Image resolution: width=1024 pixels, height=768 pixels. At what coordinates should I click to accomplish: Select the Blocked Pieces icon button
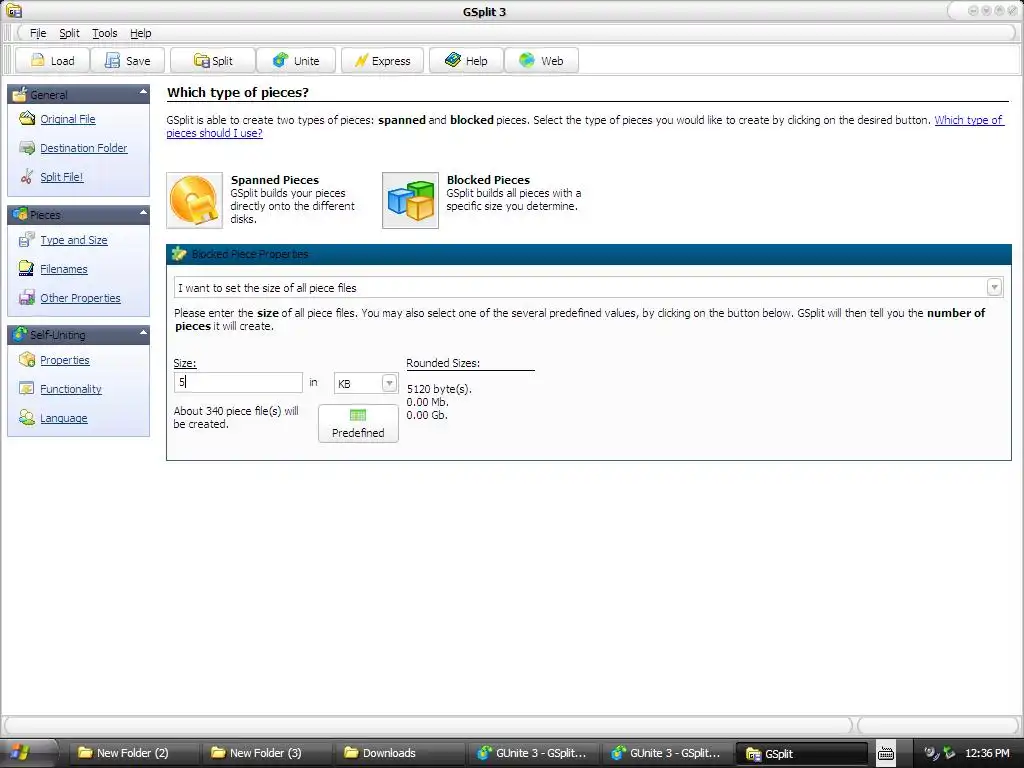[x=410, y=200]
